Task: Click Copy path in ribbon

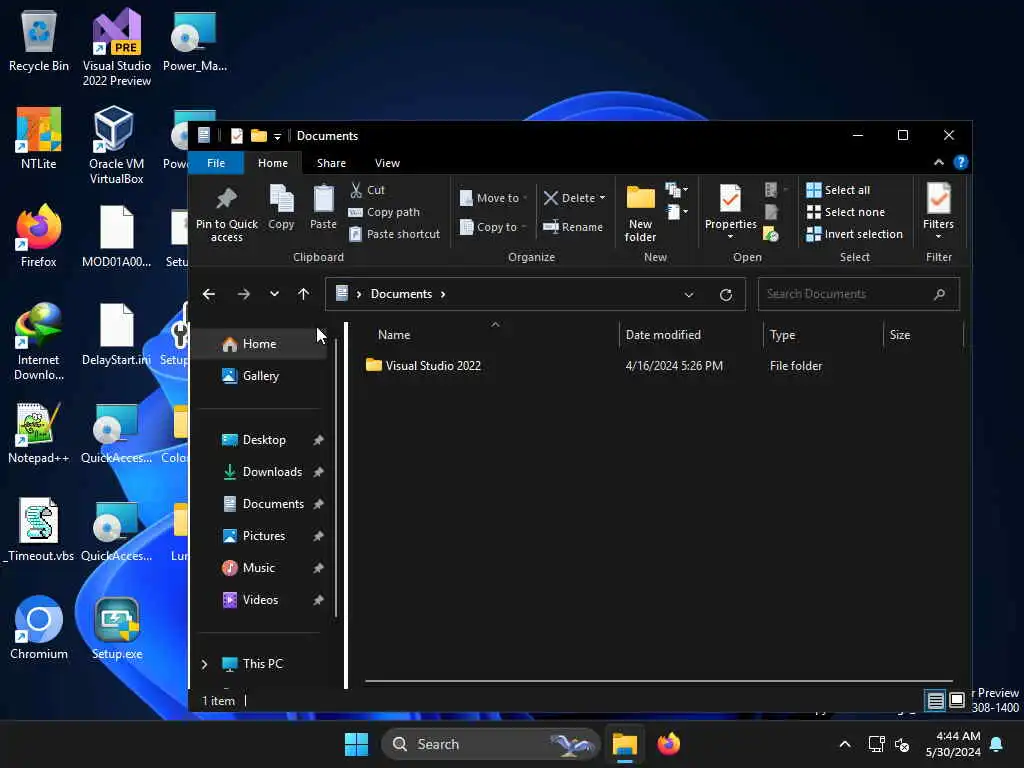Action: [x=384, y=212]
